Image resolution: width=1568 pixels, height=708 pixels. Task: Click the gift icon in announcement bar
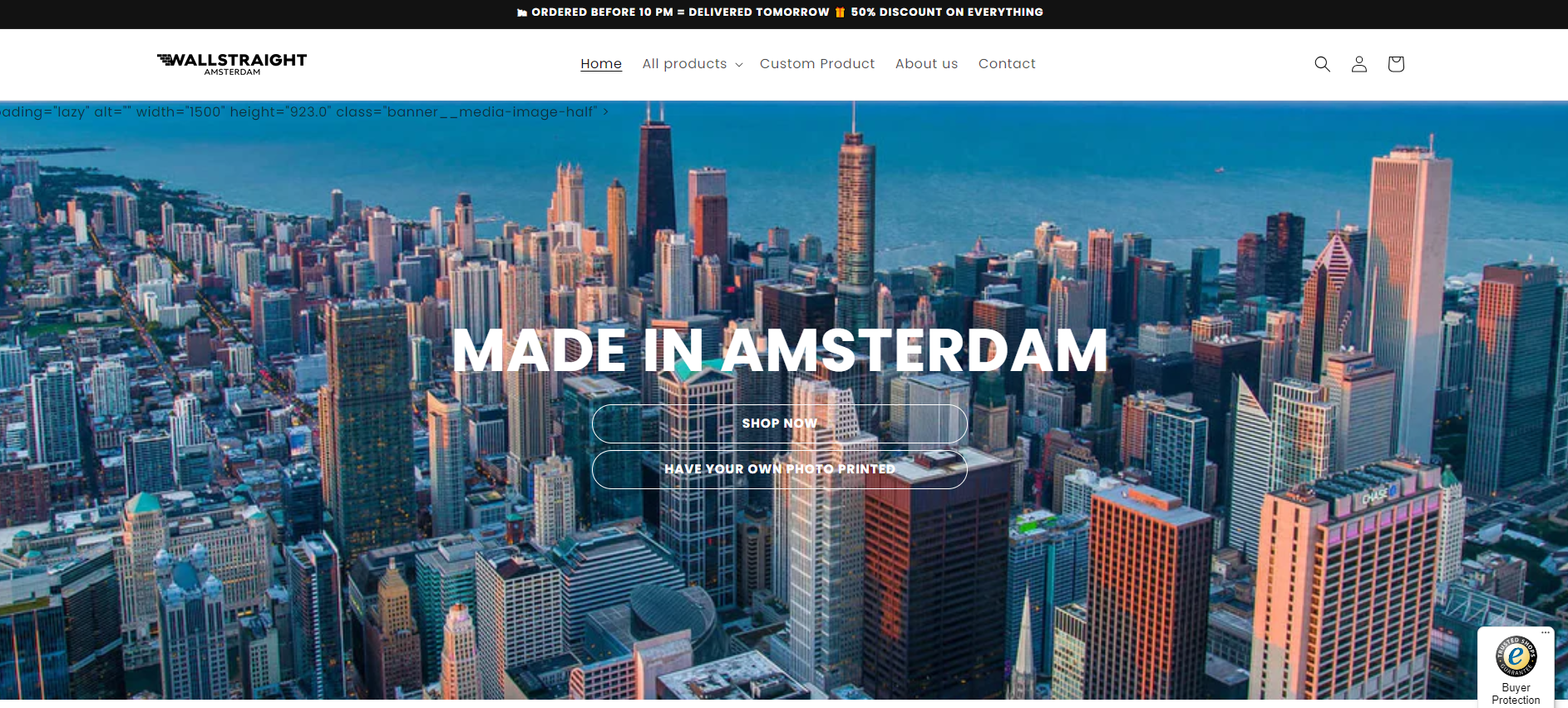(840, 12)
